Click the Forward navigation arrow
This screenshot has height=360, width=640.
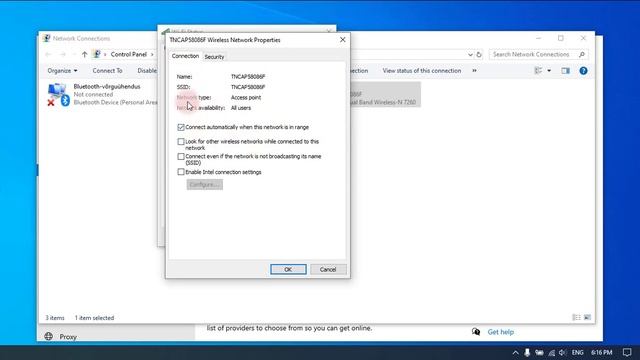click(62, 54)
